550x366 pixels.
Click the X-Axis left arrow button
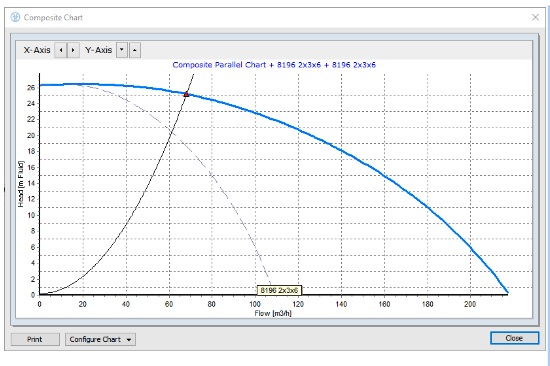pyautogui.click(x=61, y=50)
